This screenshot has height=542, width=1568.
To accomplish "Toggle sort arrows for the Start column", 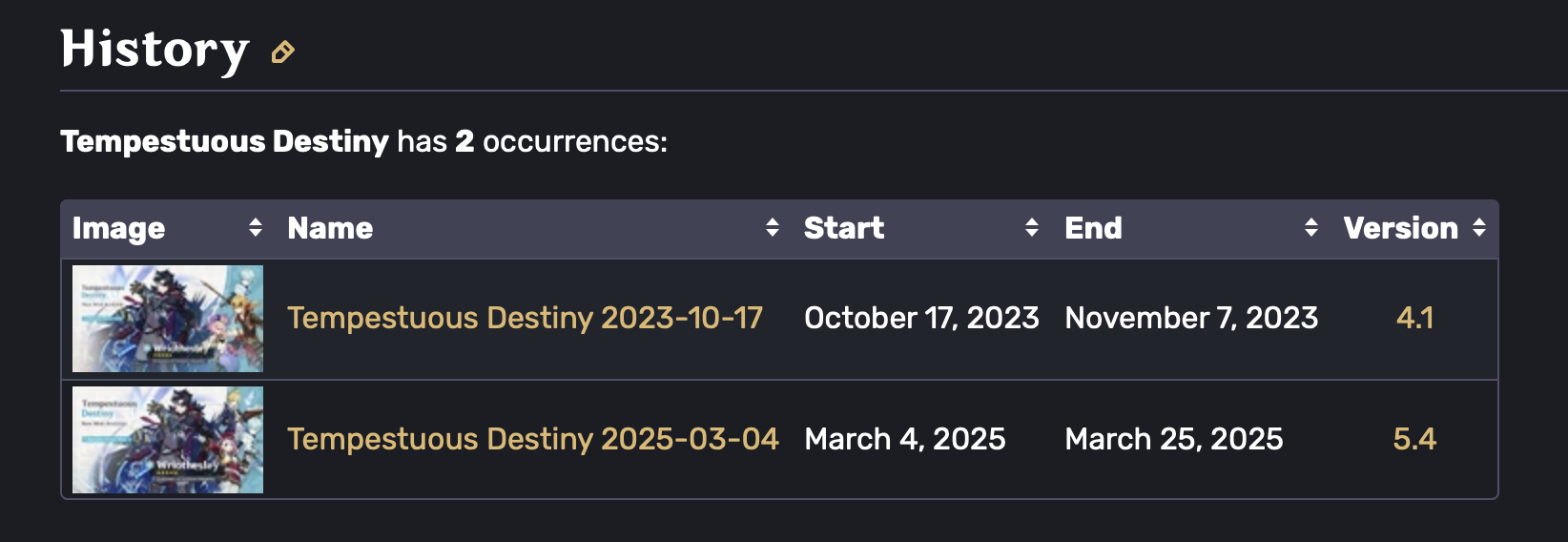I will point(1032,227).
